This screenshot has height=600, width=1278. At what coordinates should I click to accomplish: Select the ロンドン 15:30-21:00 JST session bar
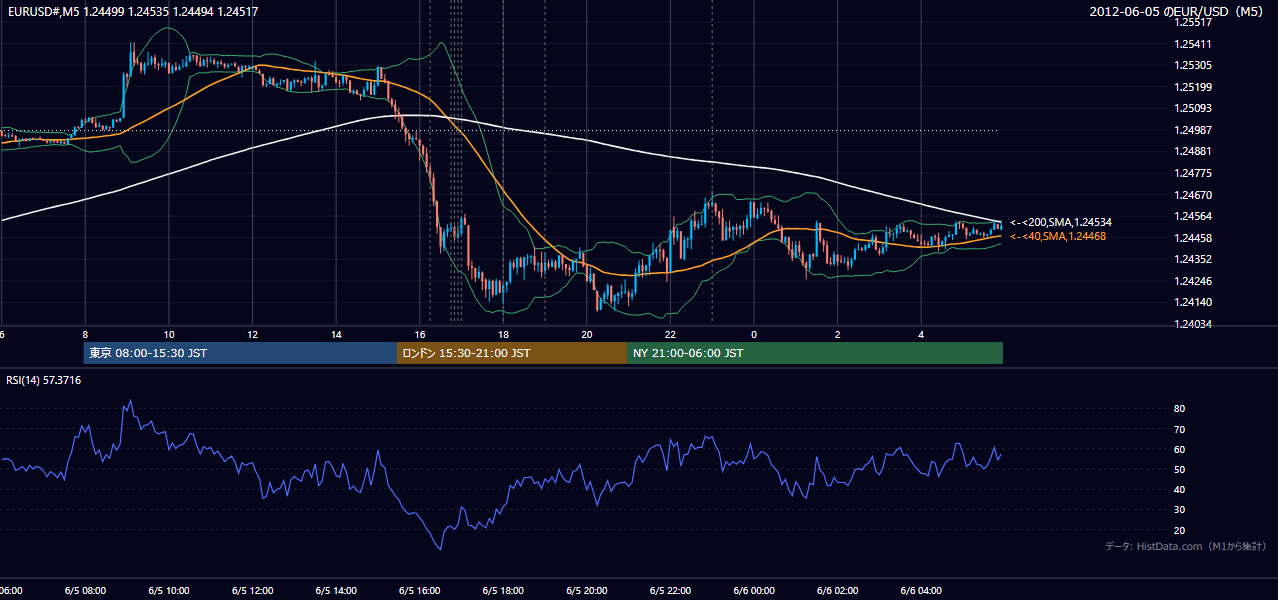(512, 353)
